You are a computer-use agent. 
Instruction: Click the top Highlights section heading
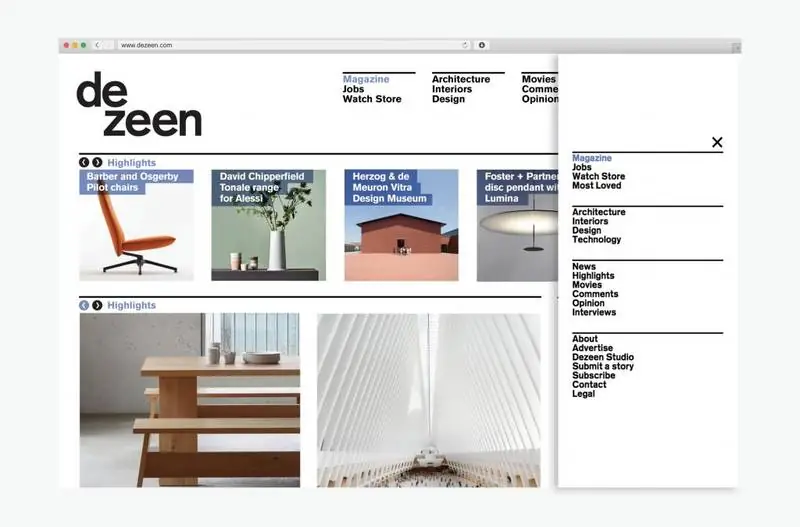pos(132,163)
